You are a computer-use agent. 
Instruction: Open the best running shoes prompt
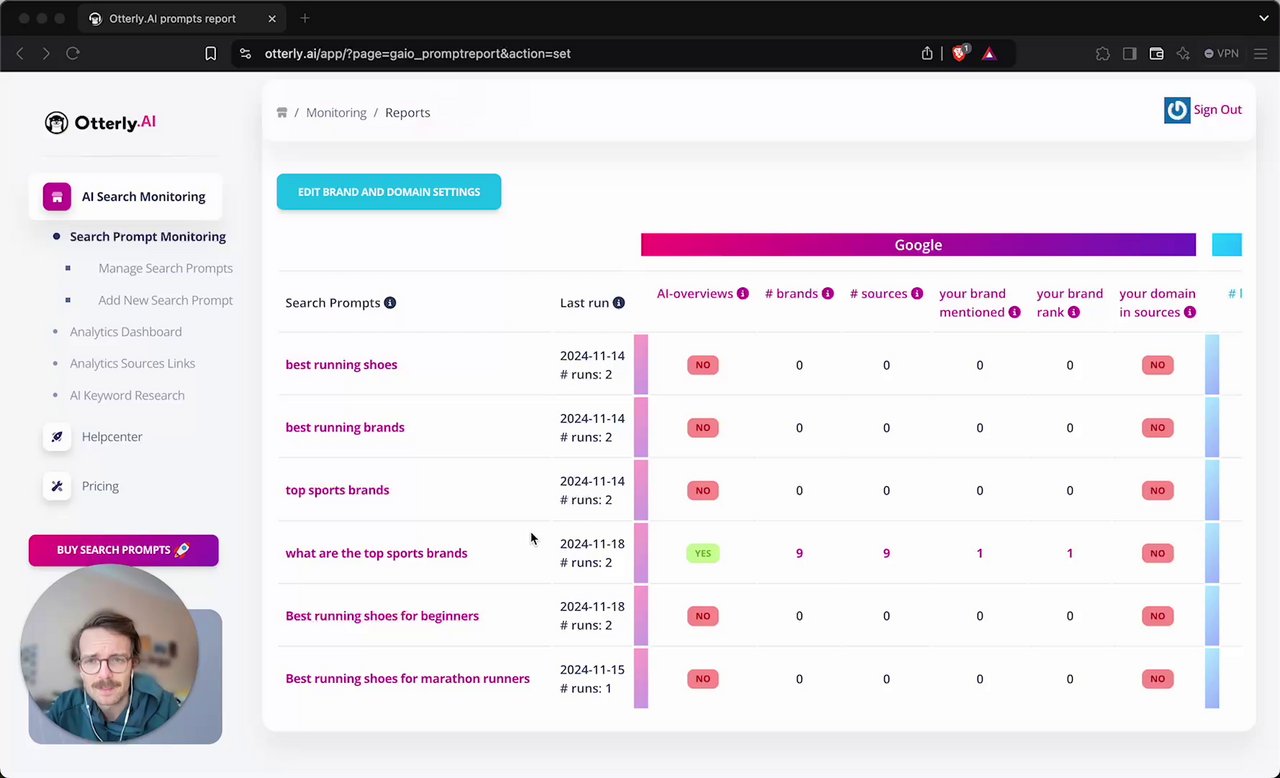coord(341,365)
